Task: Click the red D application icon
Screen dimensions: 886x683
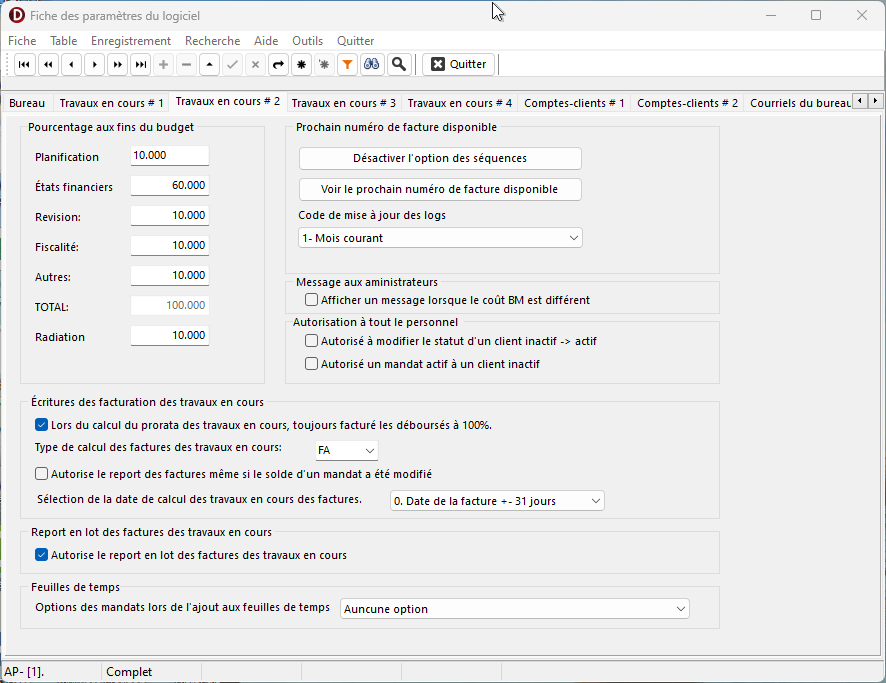Action: click(17, 15)
